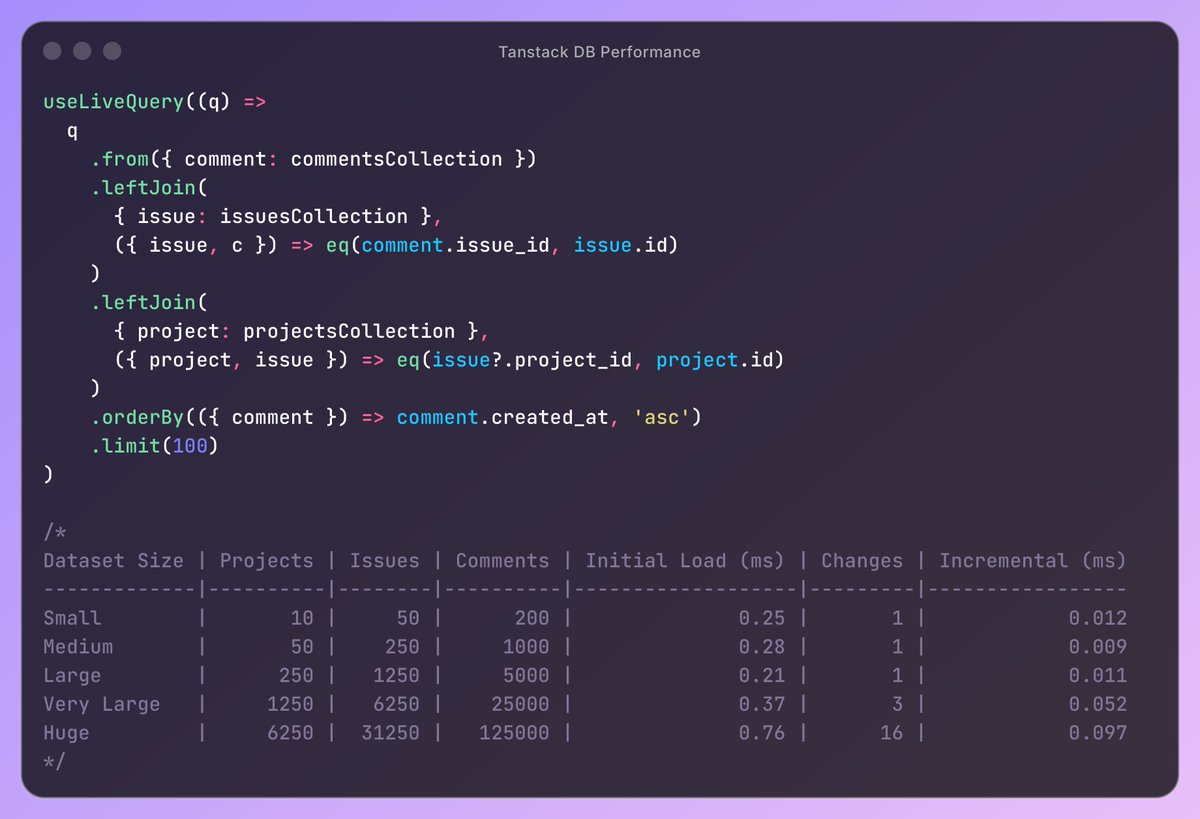This screenshot has height=819, width=1200.
Task: Click the Issues value 6250 in Very Large row
Action: point(396,704)
